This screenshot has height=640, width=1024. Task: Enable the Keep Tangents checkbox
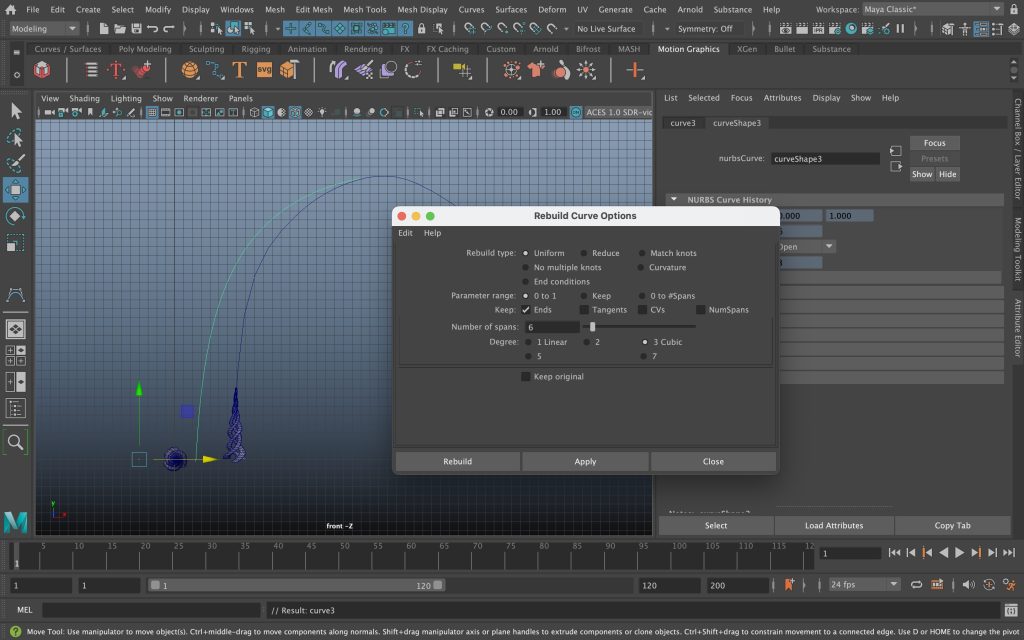[x=584, y=310]
